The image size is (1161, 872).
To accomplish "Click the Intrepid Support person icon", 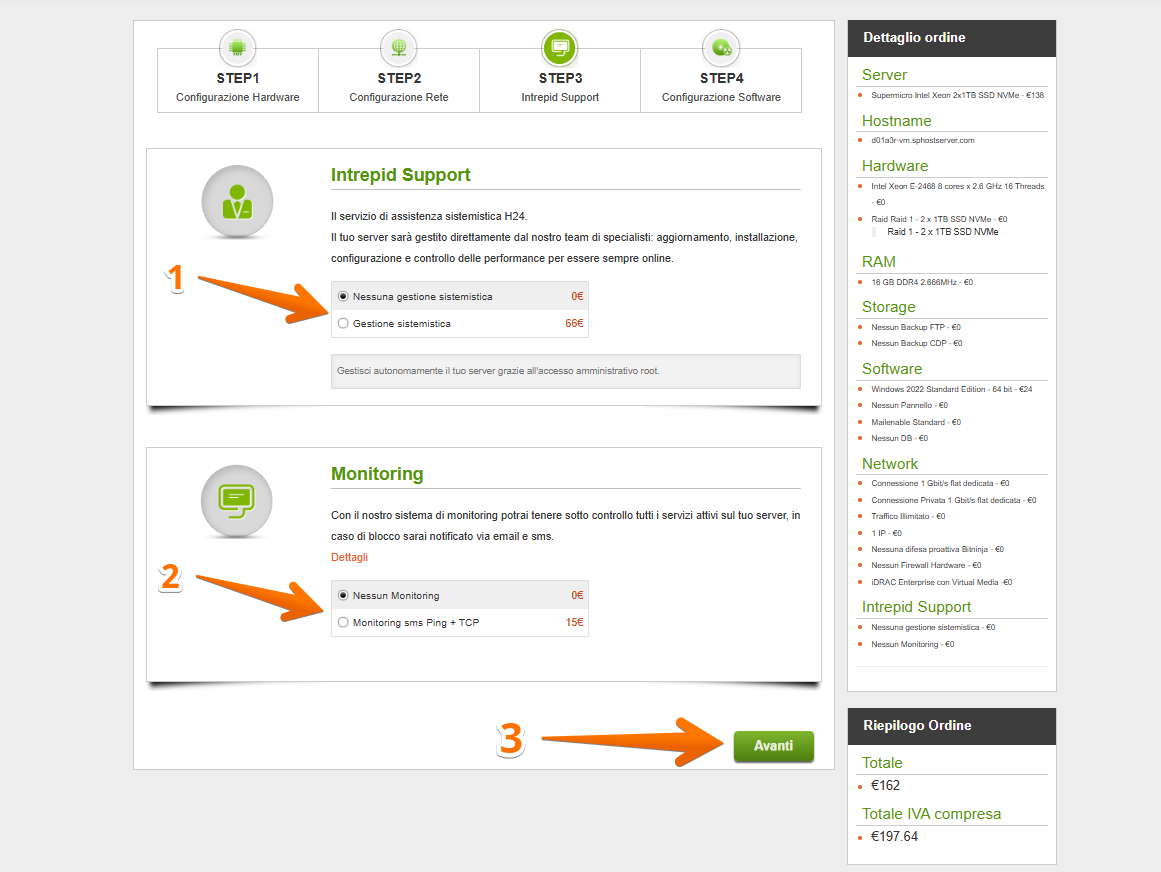I will (237, 201).
